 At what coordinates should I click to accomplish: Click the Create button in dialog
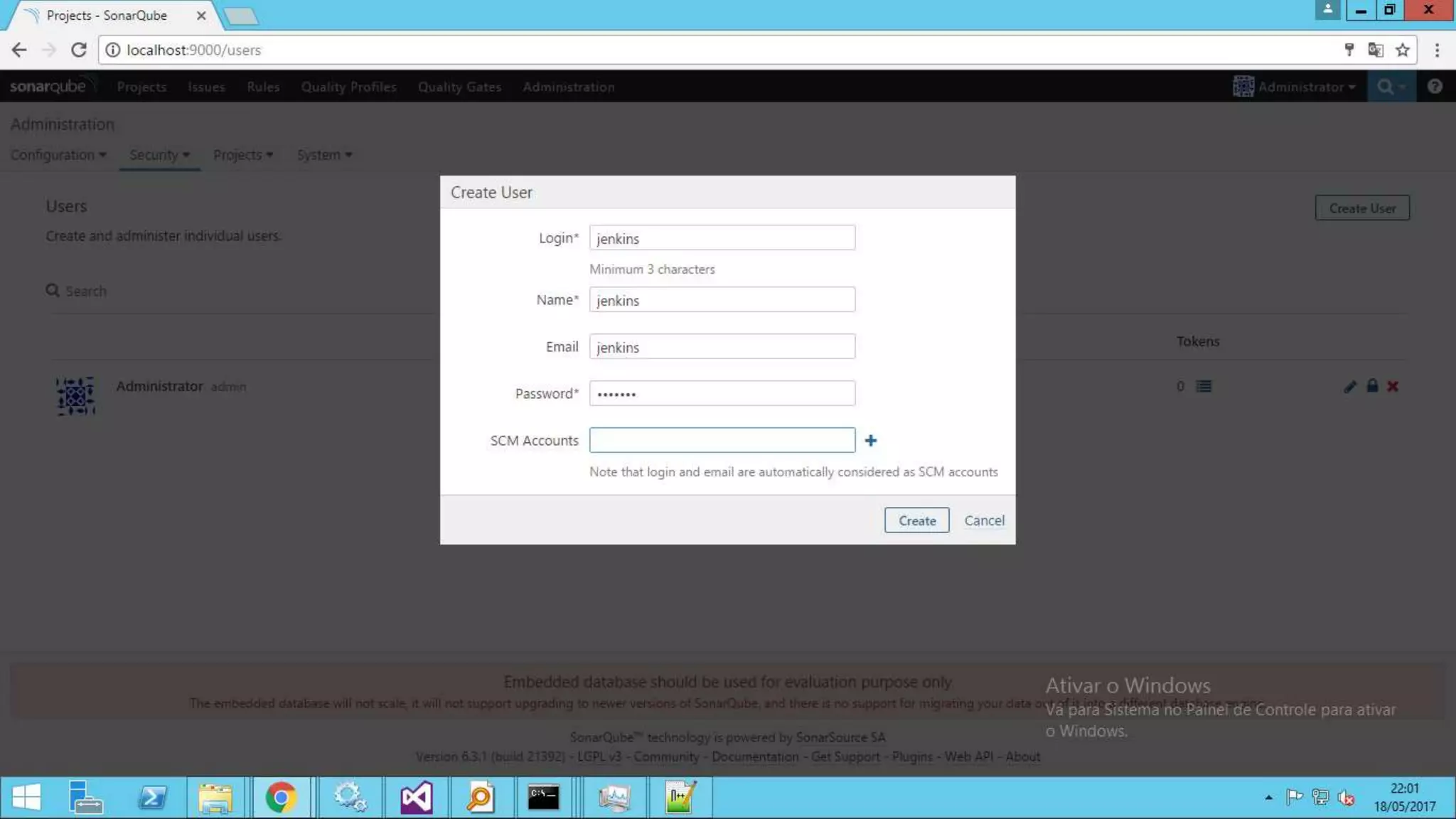[916, 520]
